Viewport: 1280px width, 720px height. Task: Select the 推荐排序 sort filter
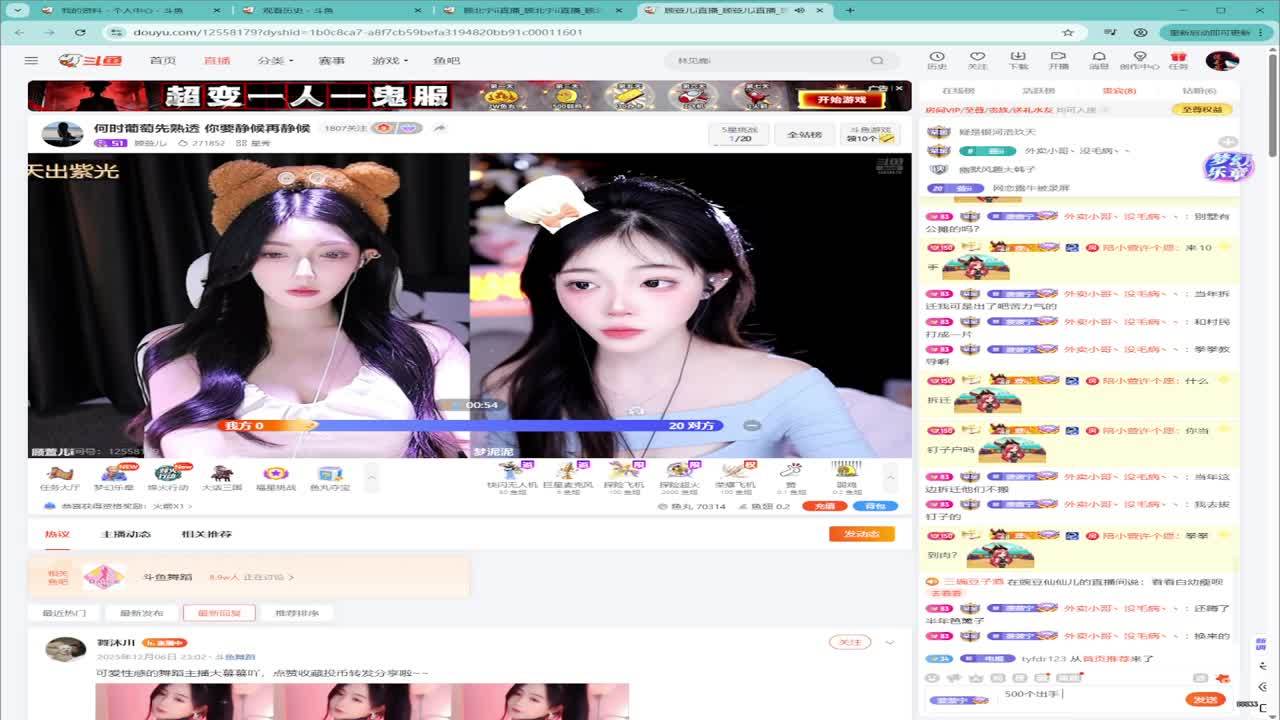296,613
